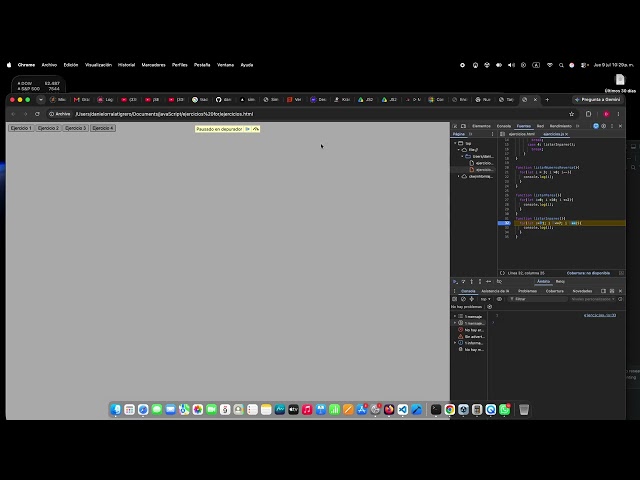Toggle the live expression eye icon
640x480 pixels.
pyautogui.click(x=499, y=299)
